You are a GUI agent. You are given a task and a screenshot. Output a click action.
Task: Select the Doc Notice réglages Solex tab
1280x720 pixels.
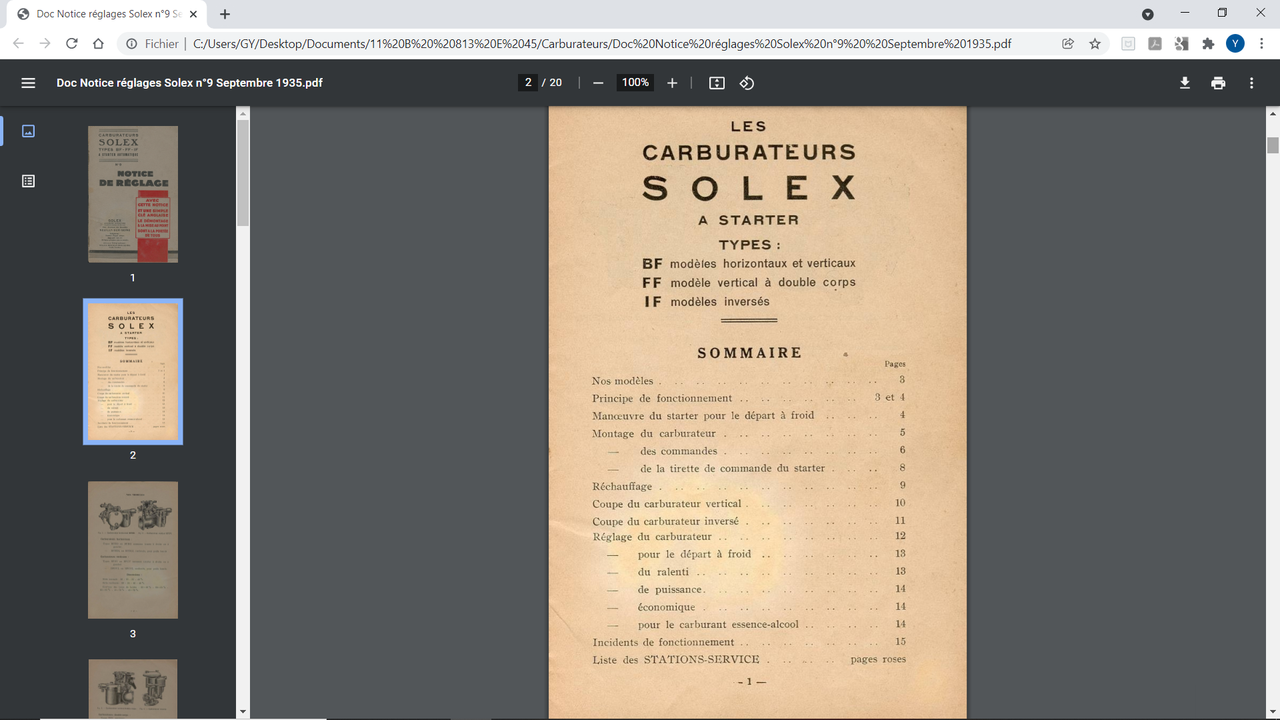107,14
